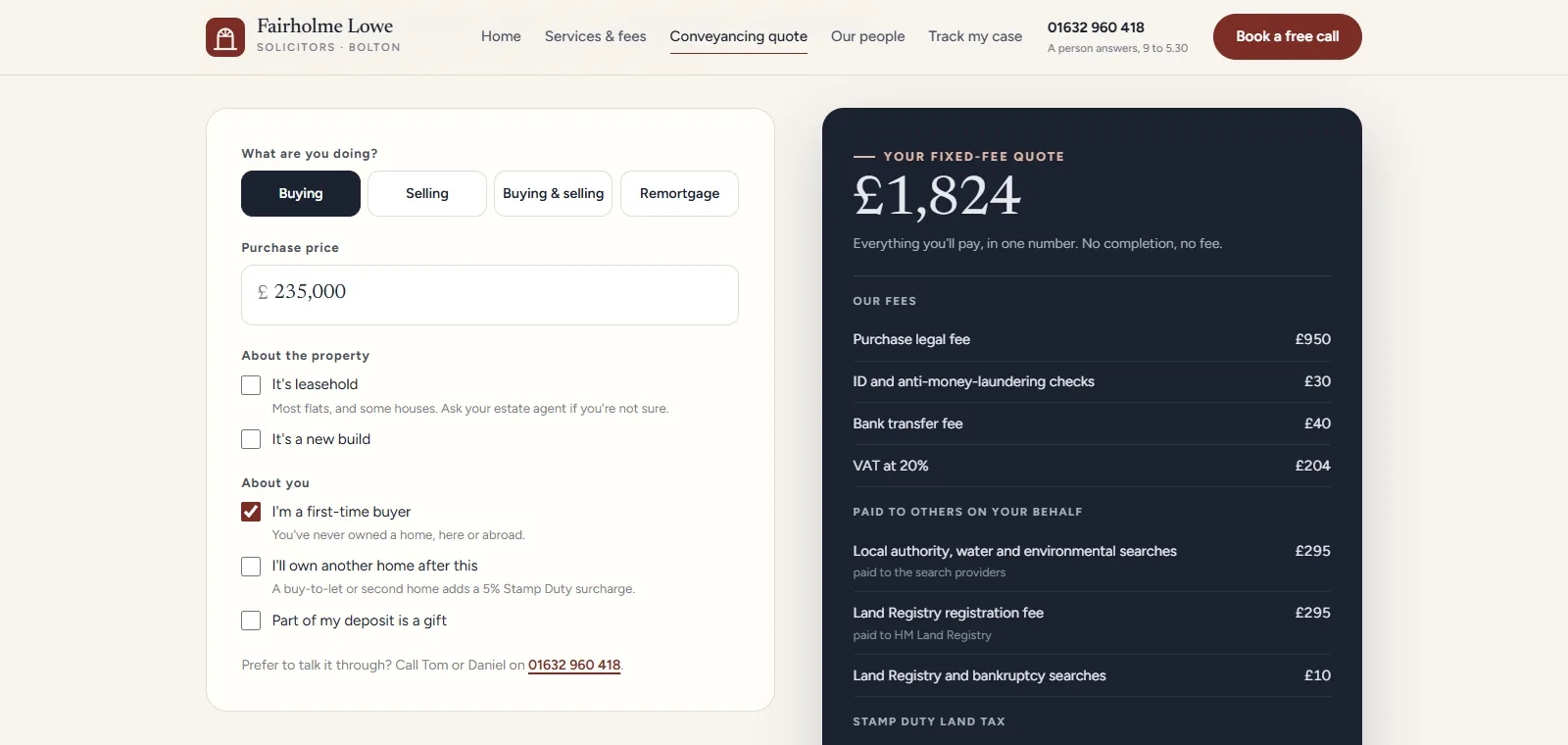Viewport: 1568px width, 745px height.
Task: Click Land Registry registration fee row
Action: 1092,622
